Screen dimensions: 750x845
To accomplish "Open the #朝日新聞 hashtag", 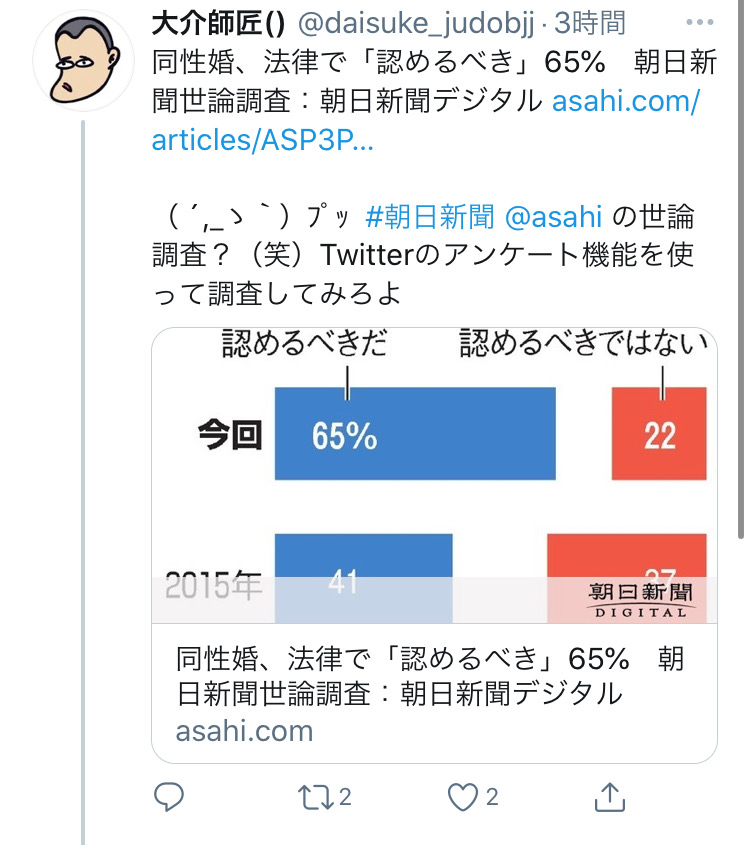I will click(429, 217).
